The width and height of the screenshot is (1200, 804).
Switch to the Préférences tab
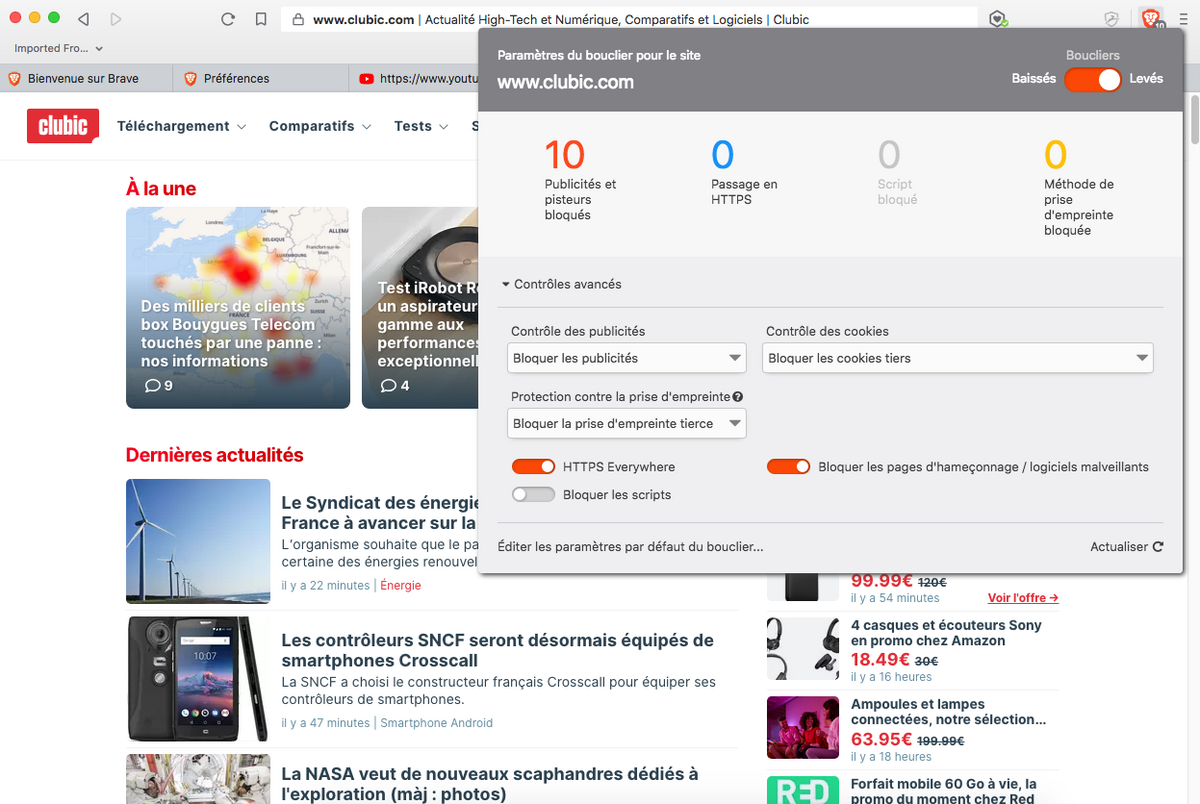(x=259, y=78)
